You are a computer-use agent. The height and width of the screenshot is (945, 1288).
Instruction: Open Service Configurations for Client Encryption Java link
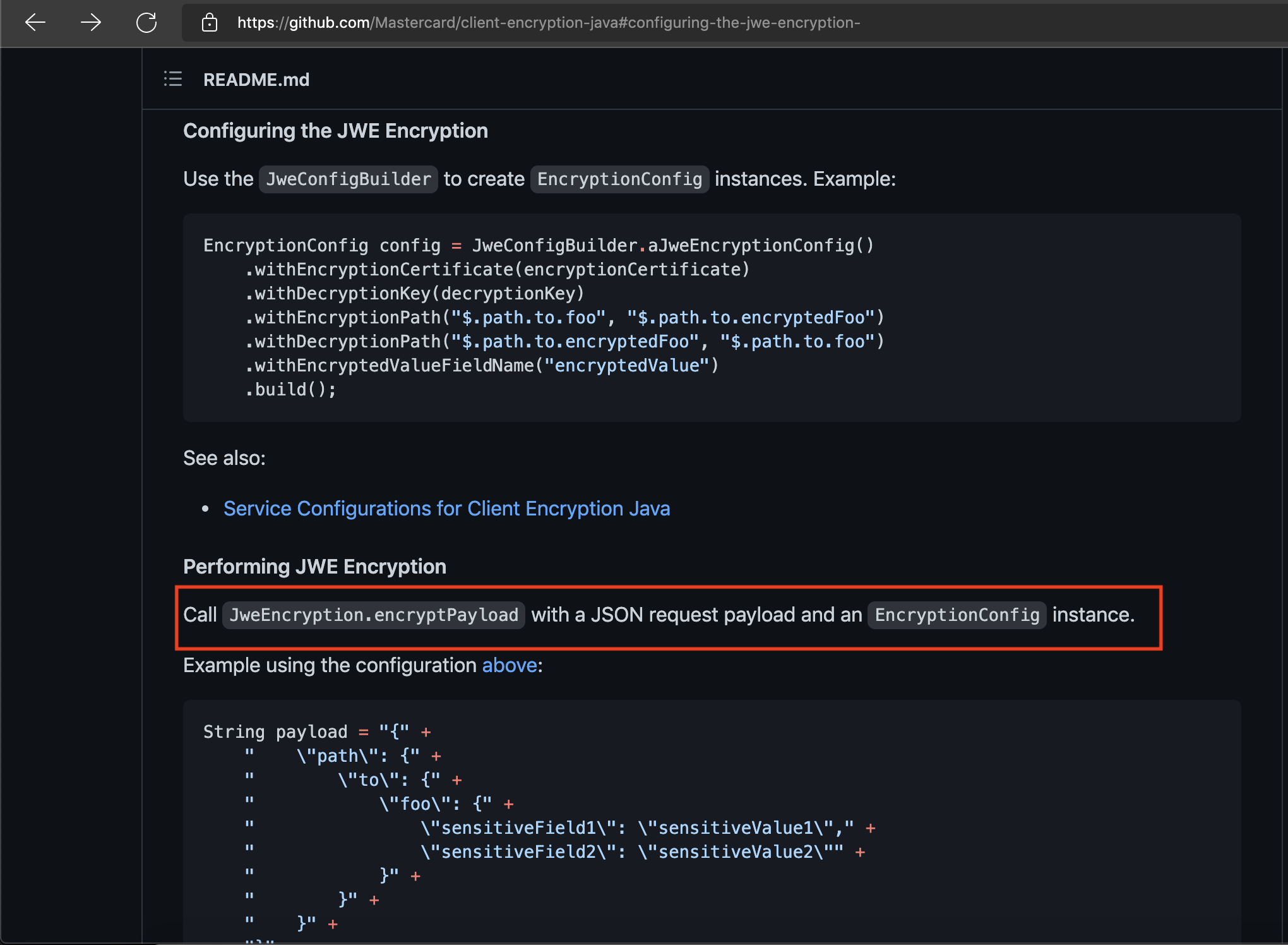[x=446, y=509]
